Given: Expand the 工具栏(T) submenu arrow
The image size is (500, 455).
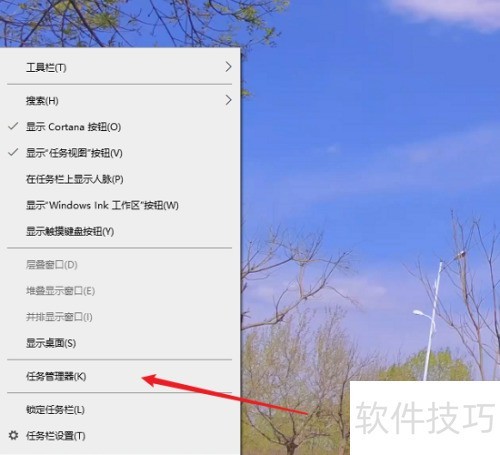Looking at the screenshot, I should (228, 67).
